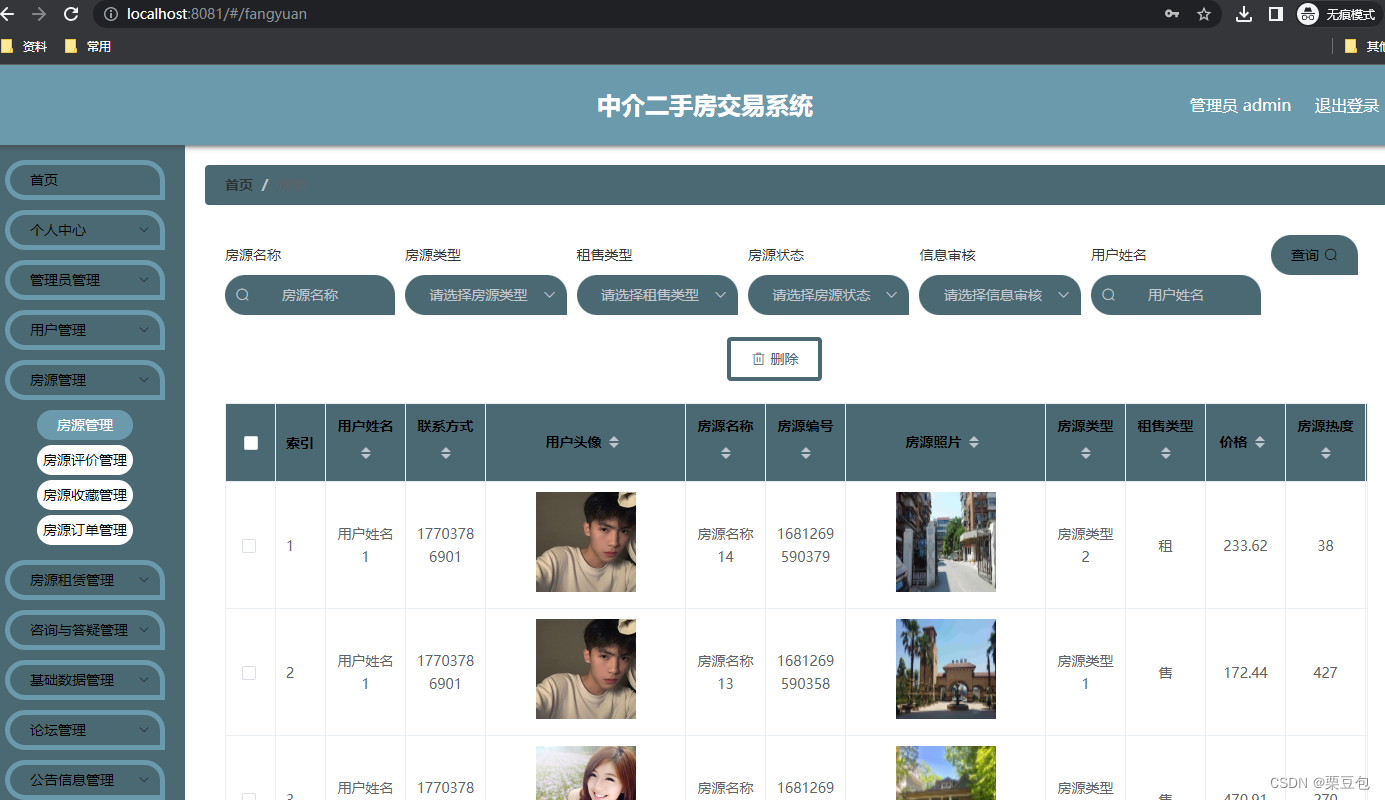Click the 删除 delete button

click(774, 359)
